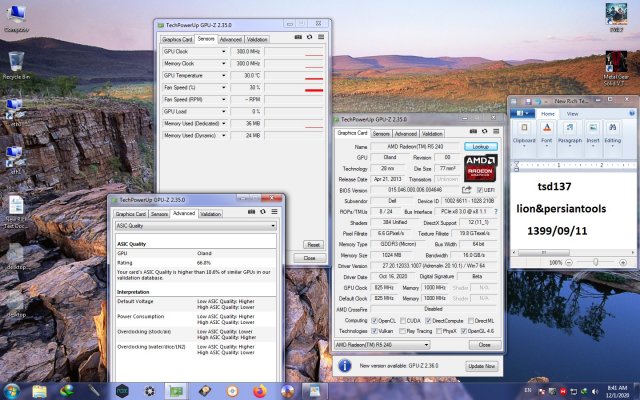
Task: Click the Lookup button
Action: click(x=481, y=147)
